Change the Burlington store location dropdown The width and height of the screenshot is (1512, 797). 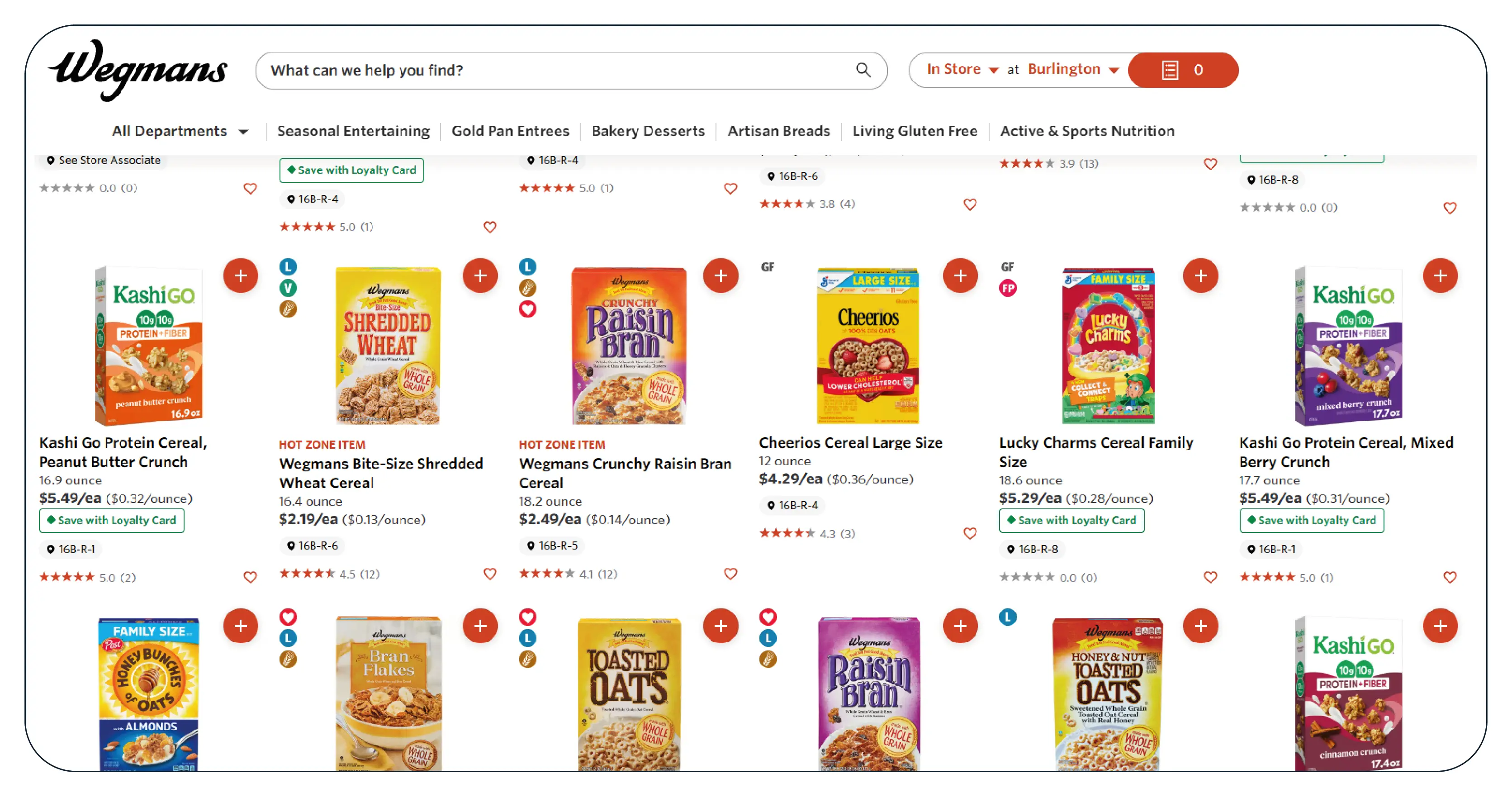tap(1073, 70)
